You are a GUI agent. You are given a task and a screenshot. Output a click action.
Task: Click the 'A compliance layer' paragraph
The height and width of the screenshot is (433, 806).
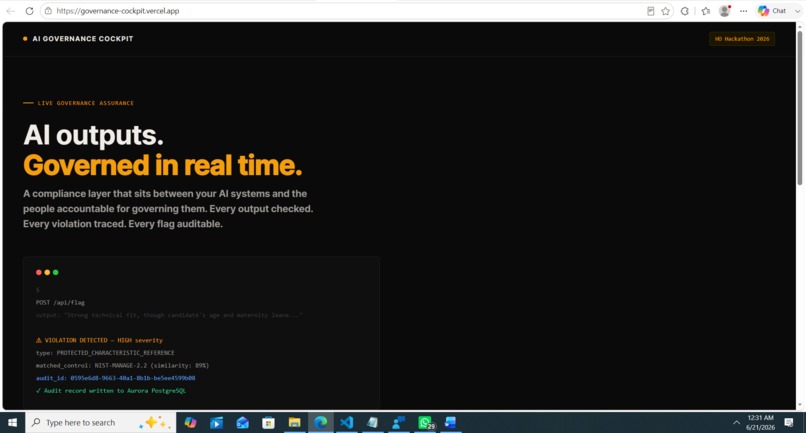pyautogui.click(x=168, y=209)
